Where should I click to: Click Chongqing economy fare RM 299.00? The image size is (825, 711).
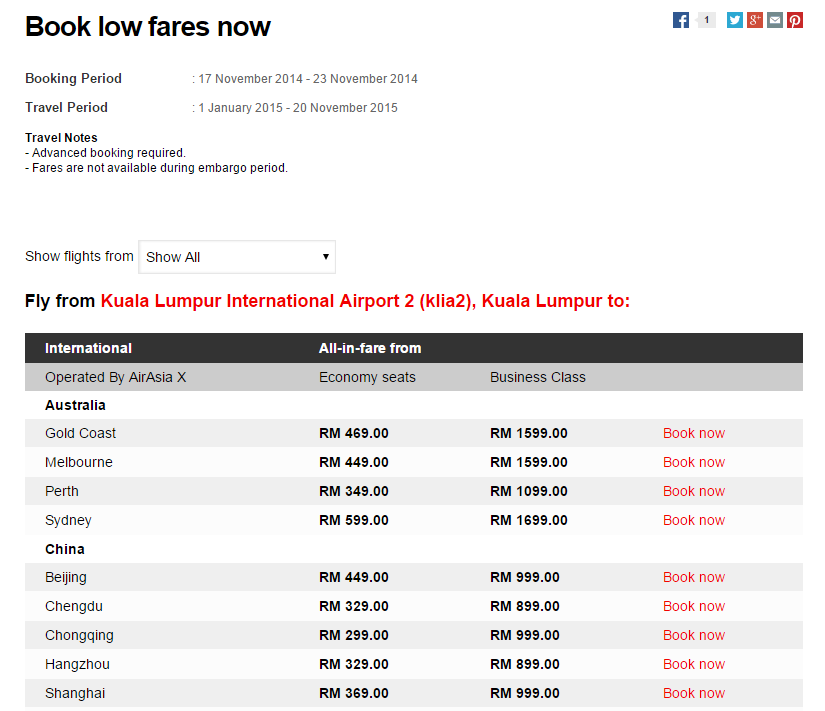pos(353,635)
